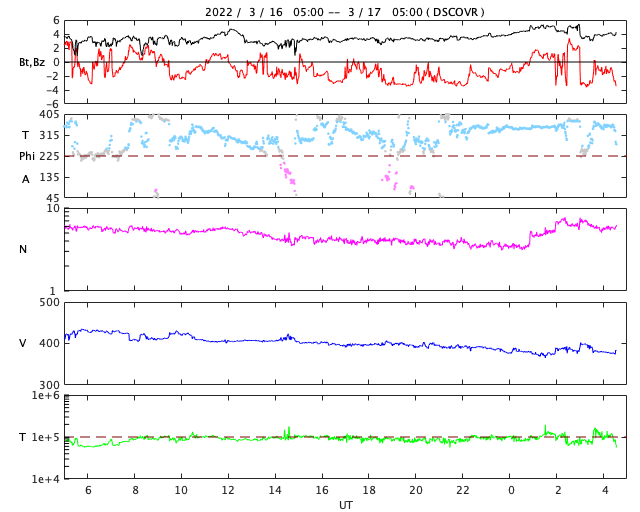
Task: Click the Phi axis label
Action: 27,156
